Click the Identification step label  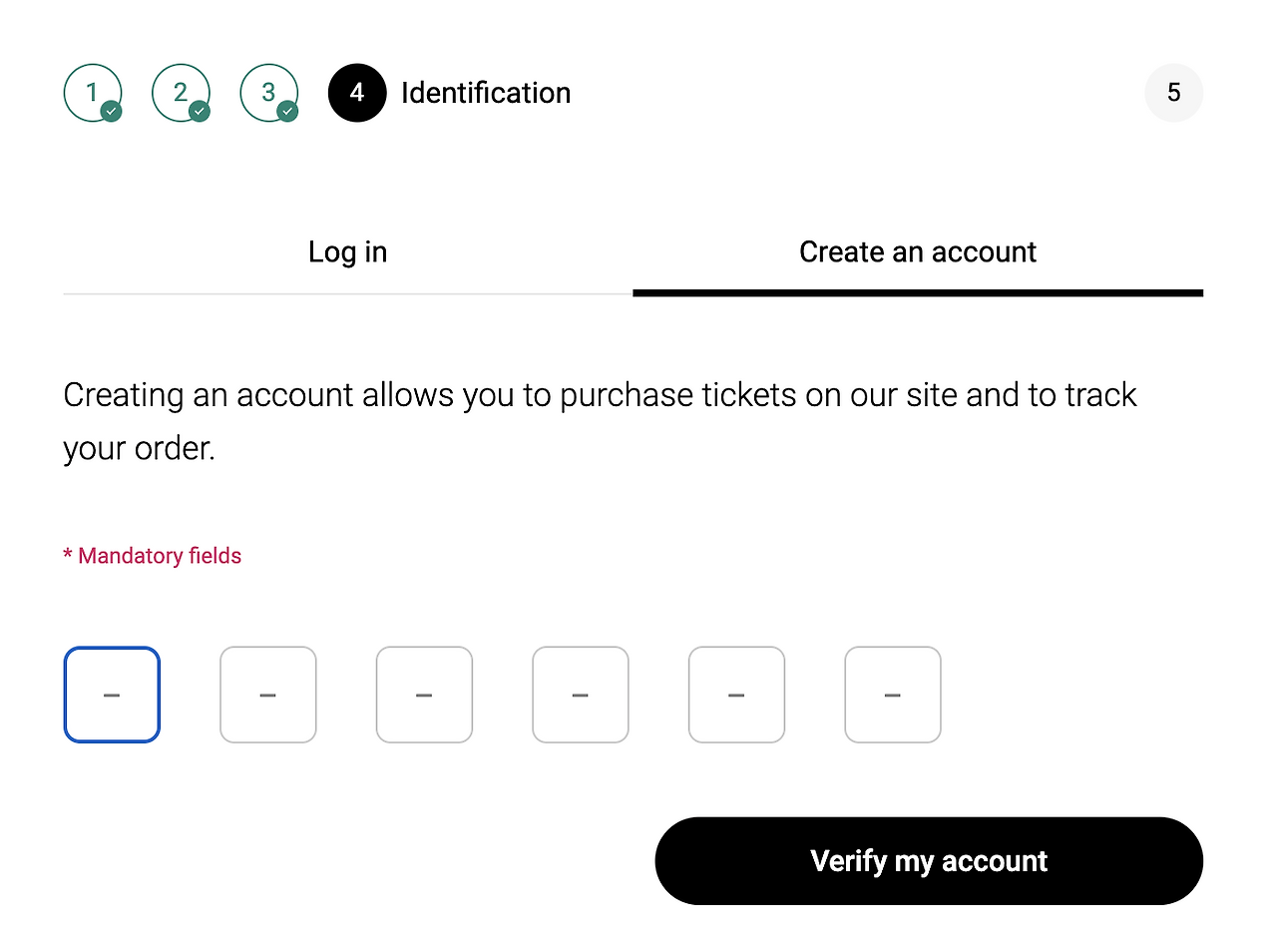[x=486, y=93]
